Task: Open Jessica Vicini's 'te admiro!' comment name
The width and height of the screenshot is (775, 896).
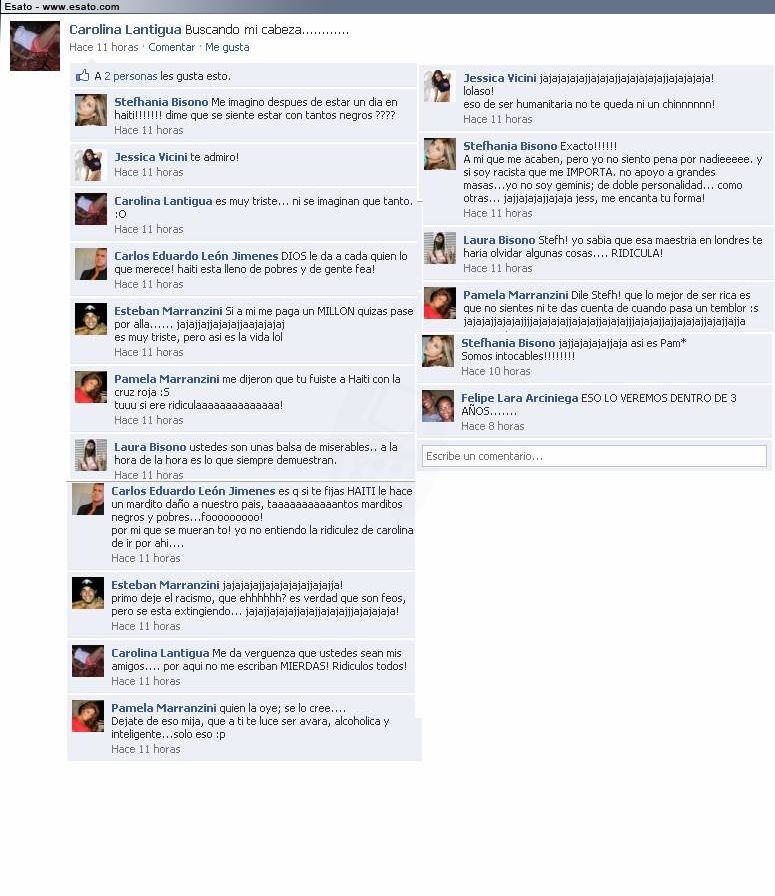Action: point(151,157)
